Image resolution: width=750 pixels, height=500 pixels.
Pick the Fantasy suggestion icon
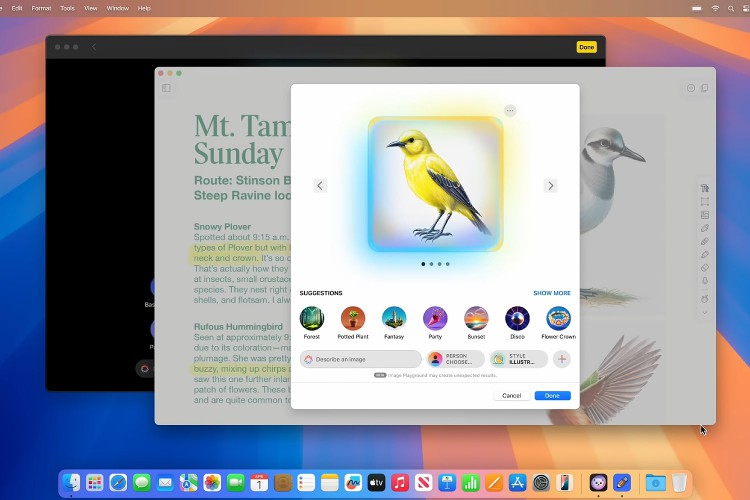[x=394, y=318]
